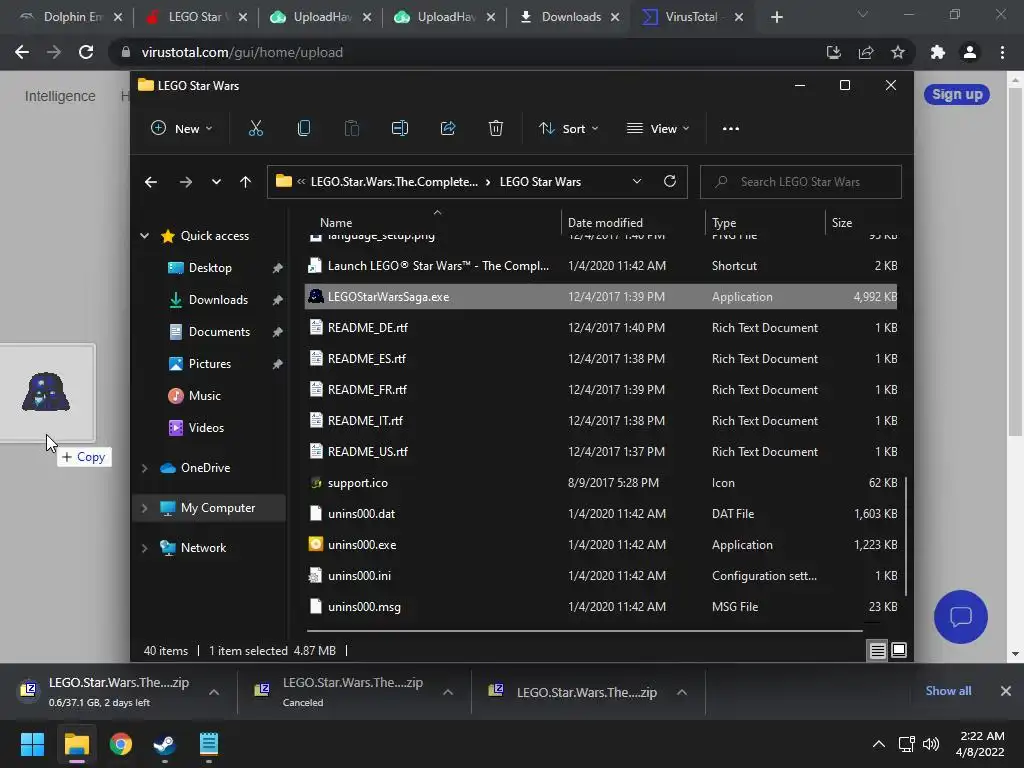Open Google Chrome from the taskbar

click(x=120, y=744)
